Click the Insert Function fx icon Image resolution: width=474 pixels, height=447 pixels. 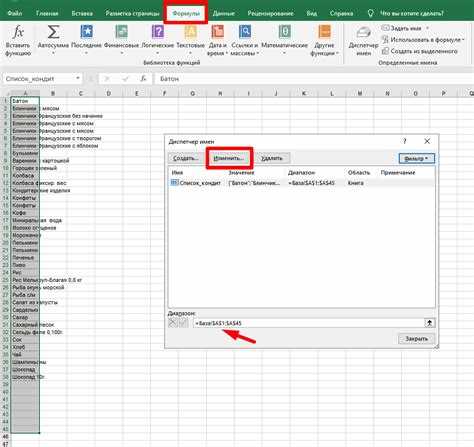(x=18, y=32)
